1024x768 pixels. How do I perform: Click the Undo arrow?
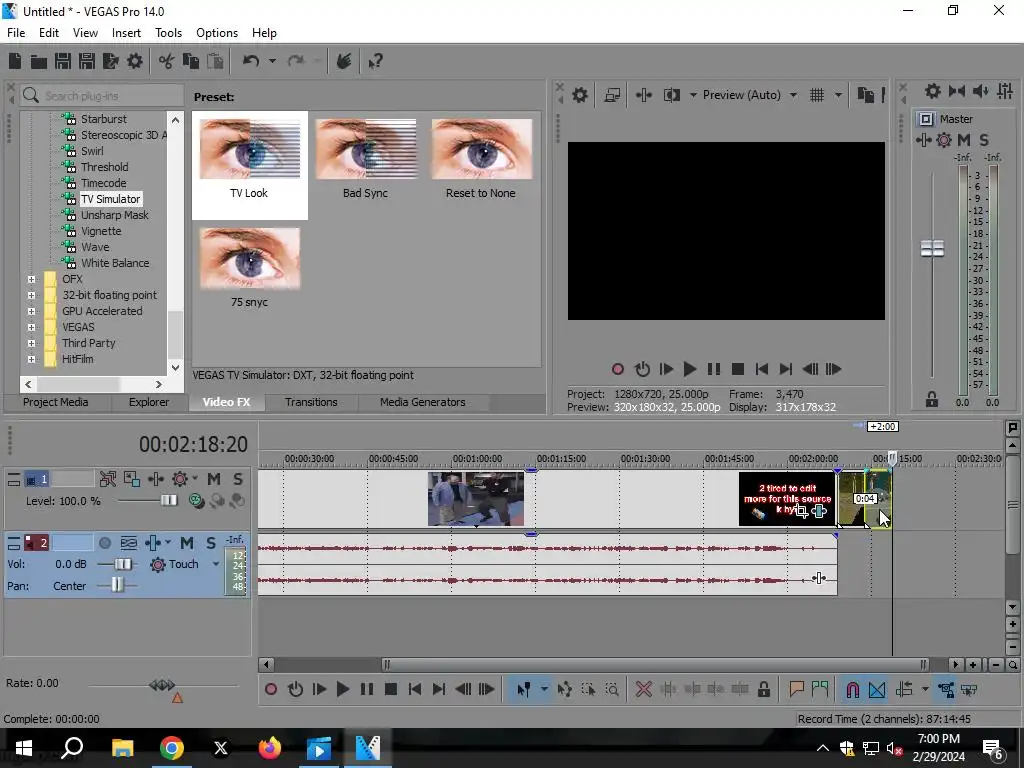[x=251, y=61]
